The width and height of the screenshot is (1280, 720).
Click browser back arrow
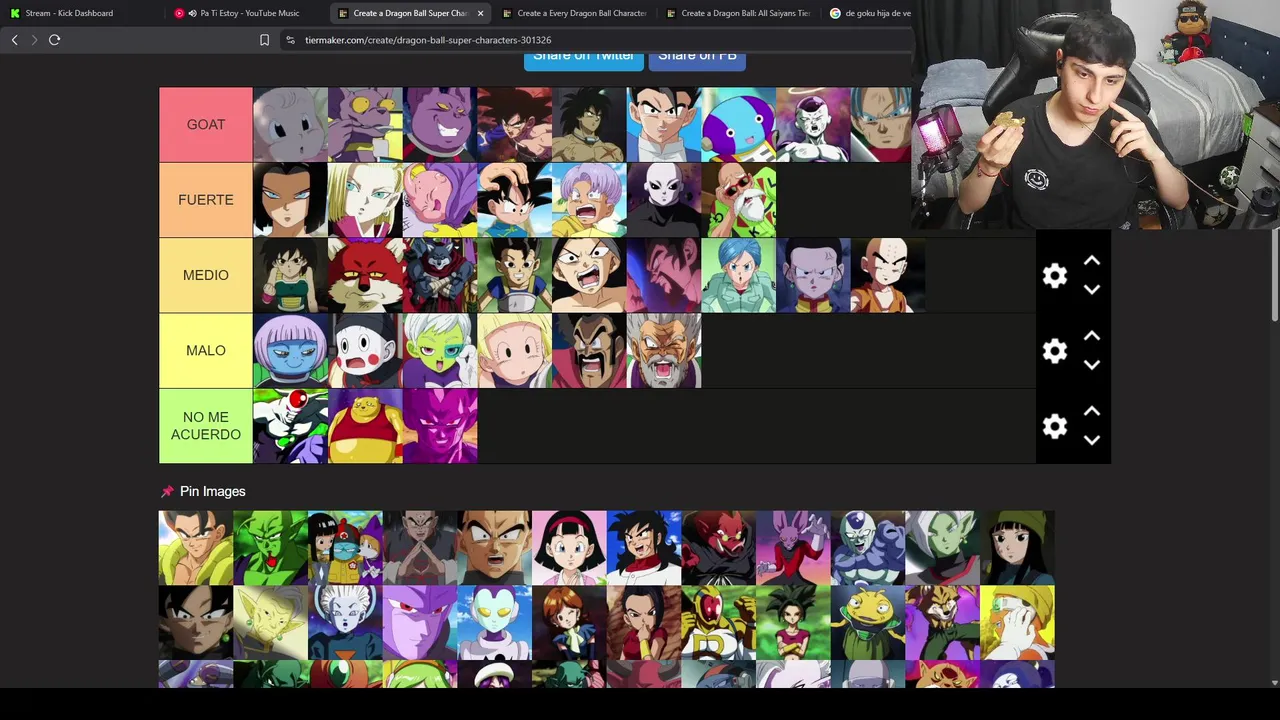pos(14,40)
